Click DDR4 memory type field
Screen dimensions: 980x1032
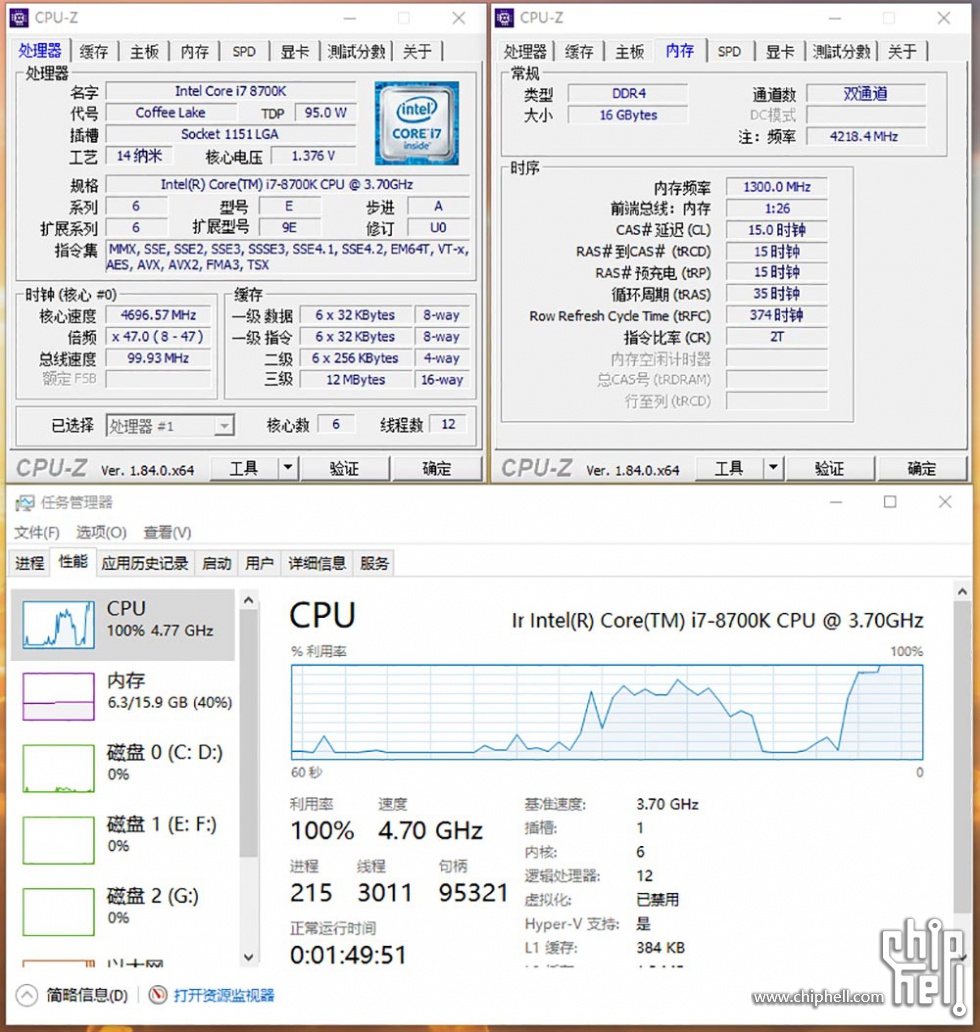point(629,93)
